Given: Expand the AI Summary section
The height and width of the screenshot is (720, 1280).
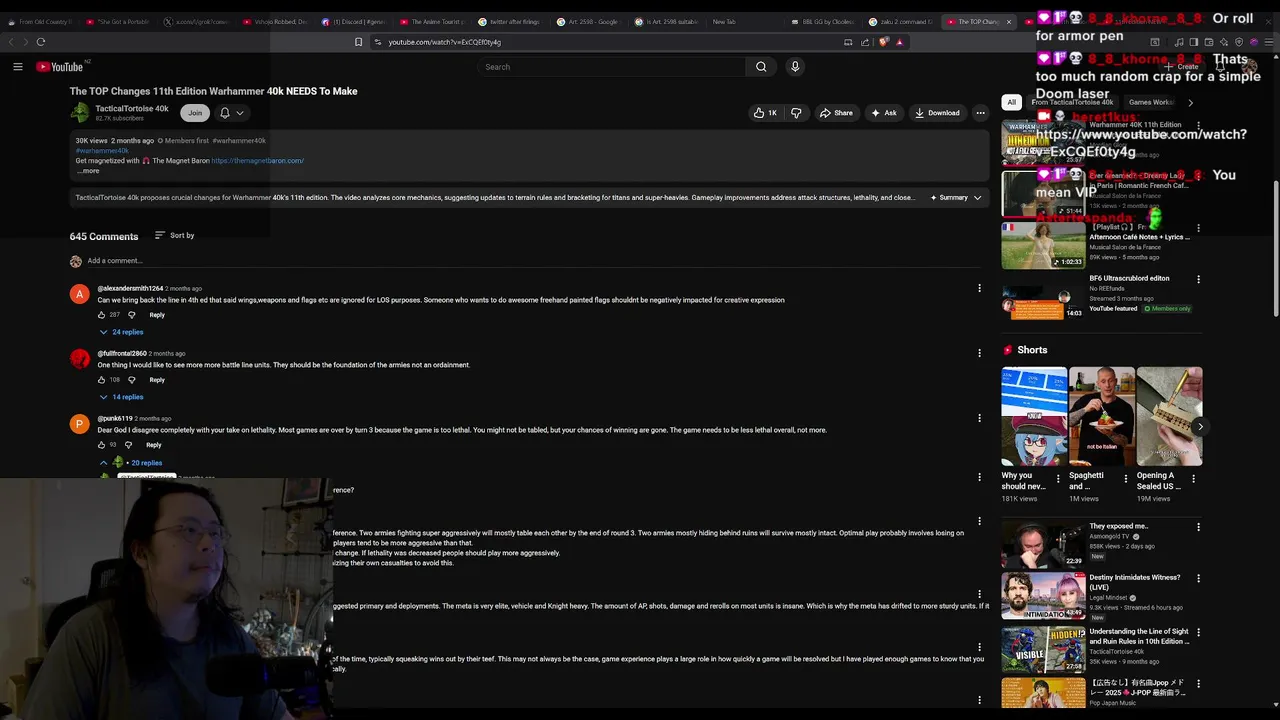Looking at the screenshot, I should pos(956,198).
